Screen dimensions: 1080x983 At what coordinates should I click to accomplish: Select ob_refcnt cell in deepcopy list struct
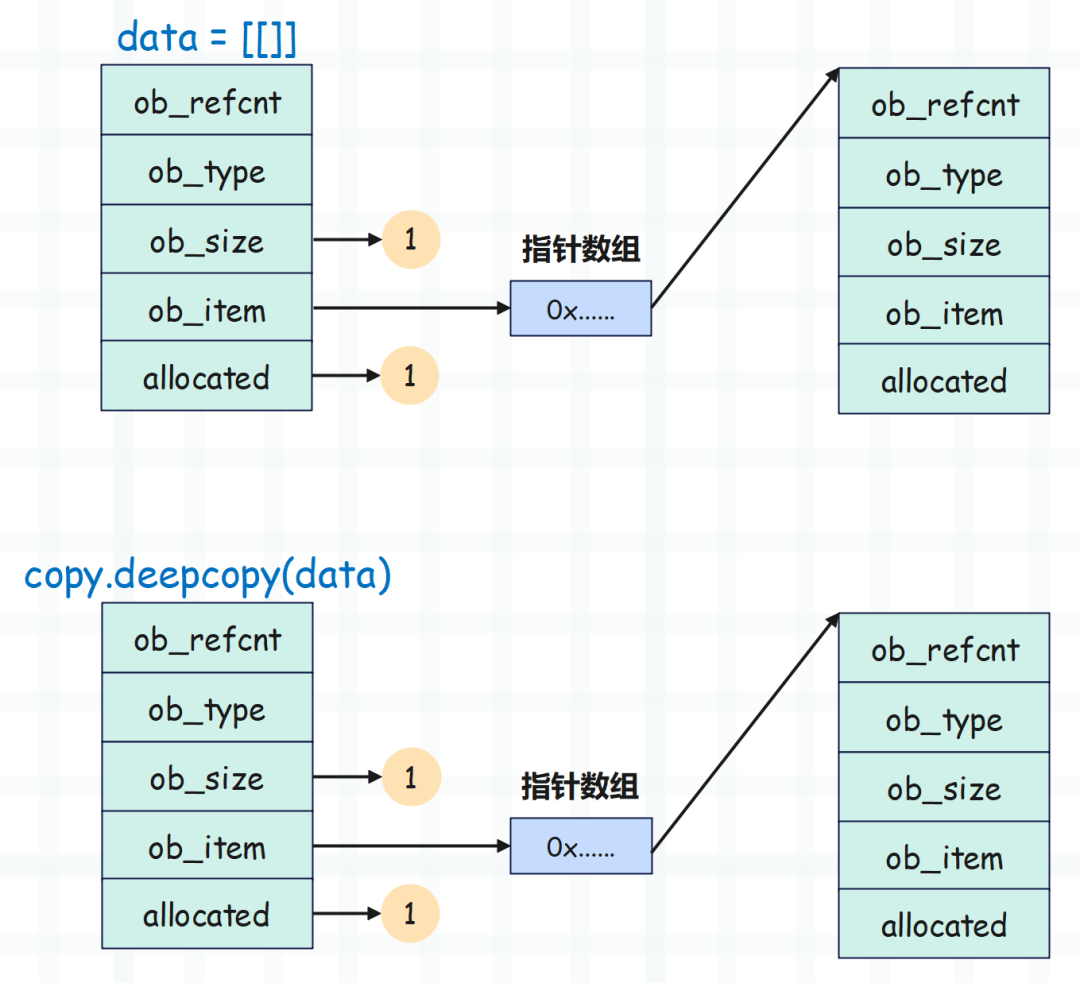[x=207, y=639]
